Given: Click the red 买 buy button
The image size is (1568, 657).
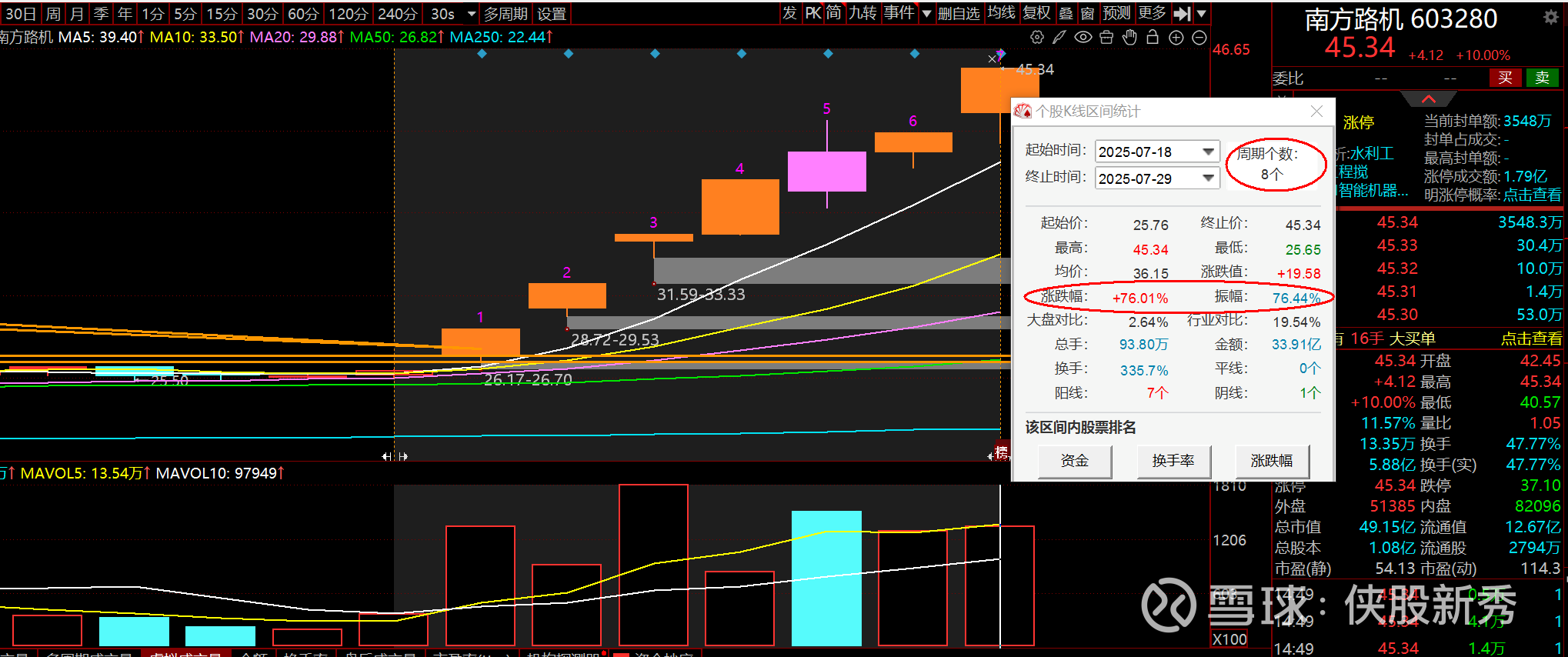Looking at the screenshot, I should click(x=1506, y=78).
